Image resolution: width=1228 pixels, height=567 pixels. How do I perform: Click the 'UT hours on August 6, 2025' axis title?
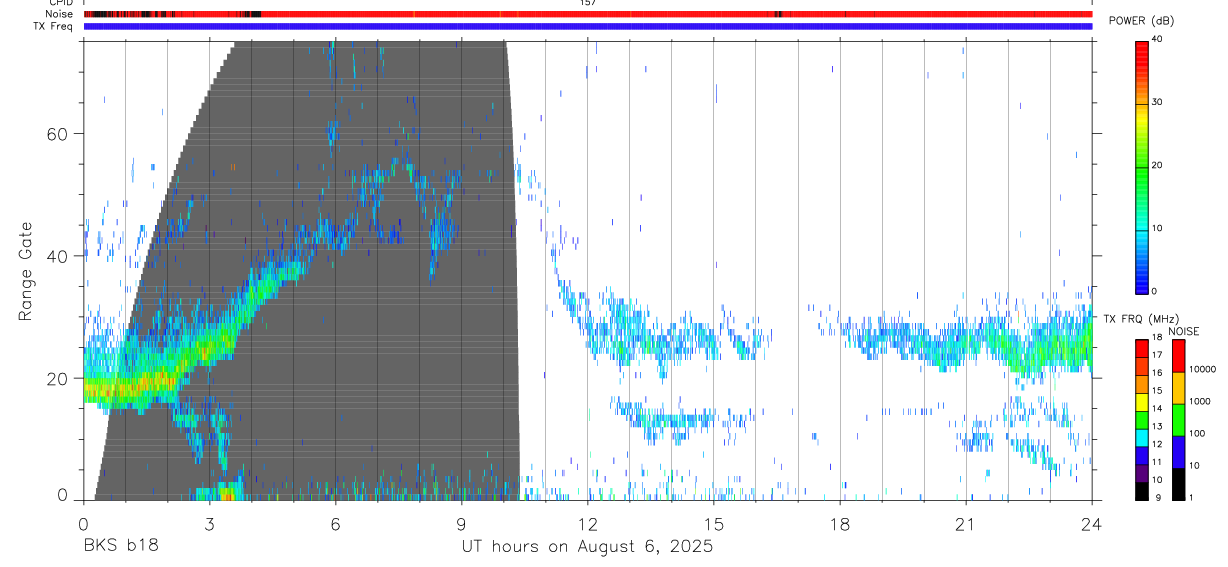point(587,547)
